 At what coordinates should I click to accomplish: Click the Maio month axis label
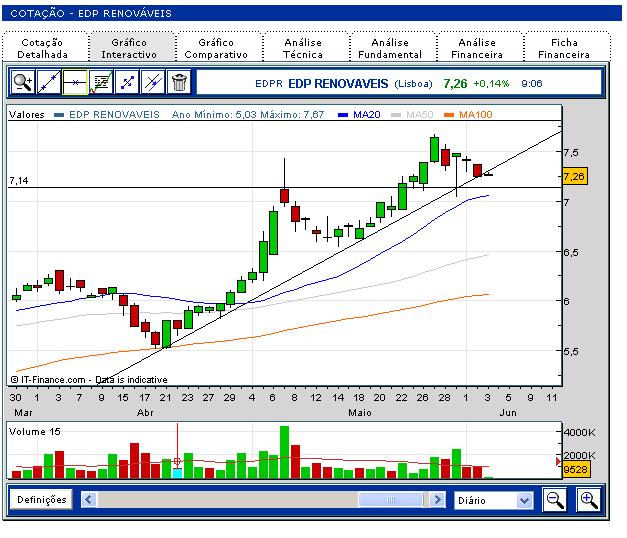[x=359, y=412]
